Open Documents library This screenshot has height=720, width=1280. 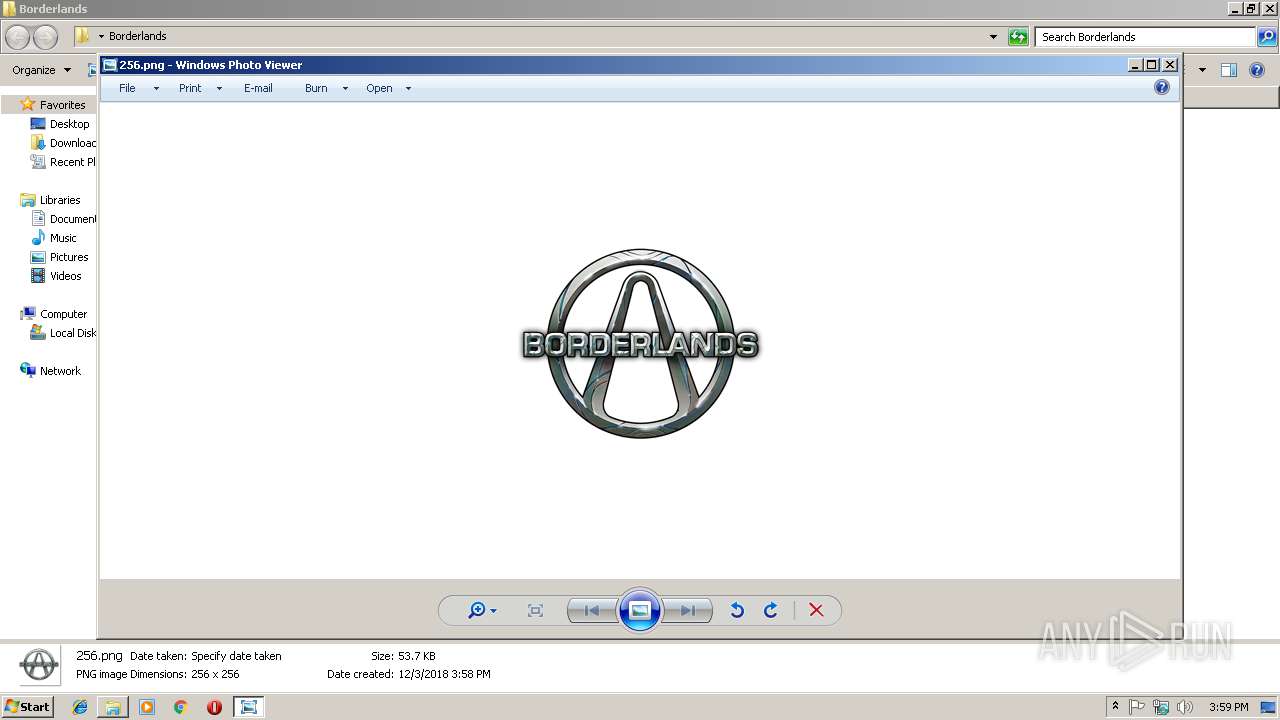tap(64, 219)
